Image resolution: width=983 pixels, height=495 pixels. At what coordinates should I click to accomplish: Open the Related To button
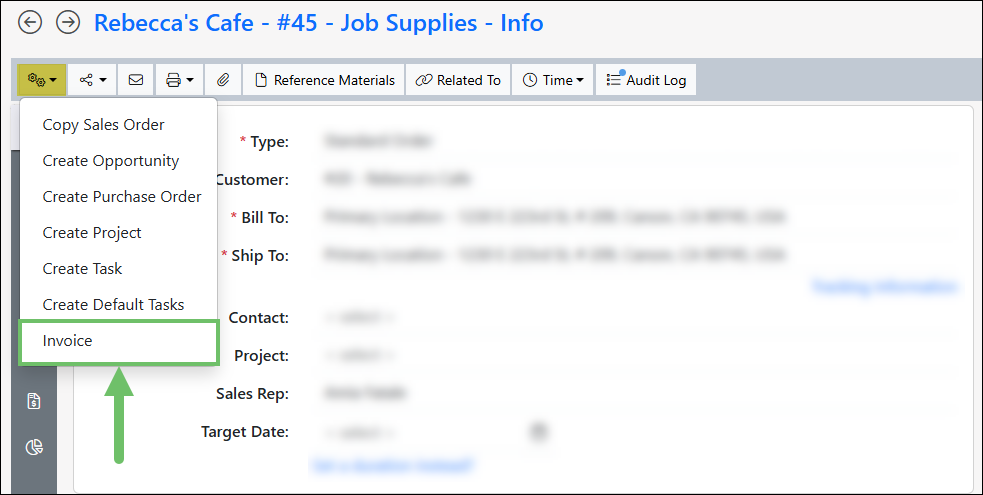(458, 80)
